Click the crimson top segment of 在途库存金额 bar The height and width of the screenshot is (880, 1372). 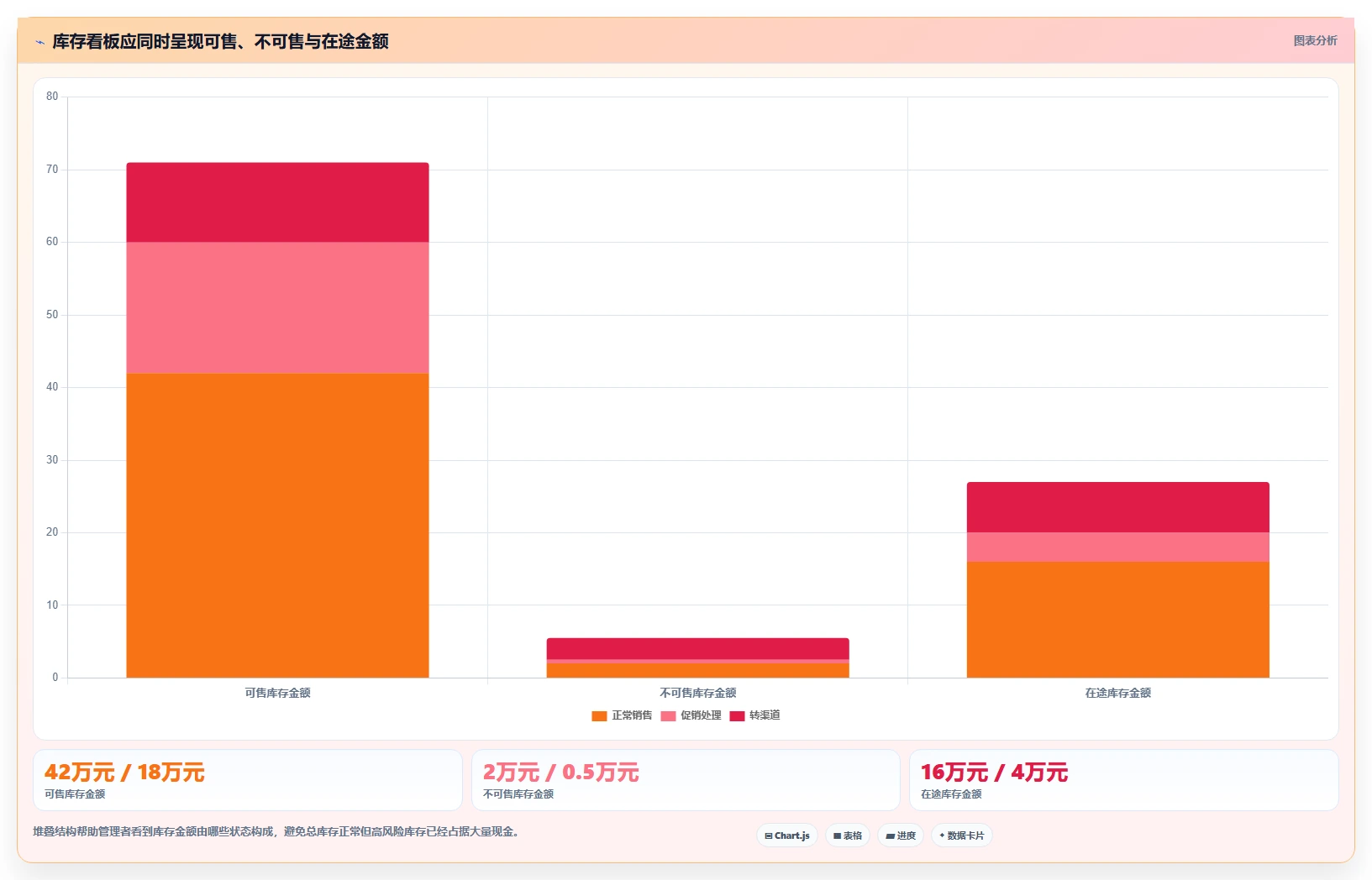1117,507
